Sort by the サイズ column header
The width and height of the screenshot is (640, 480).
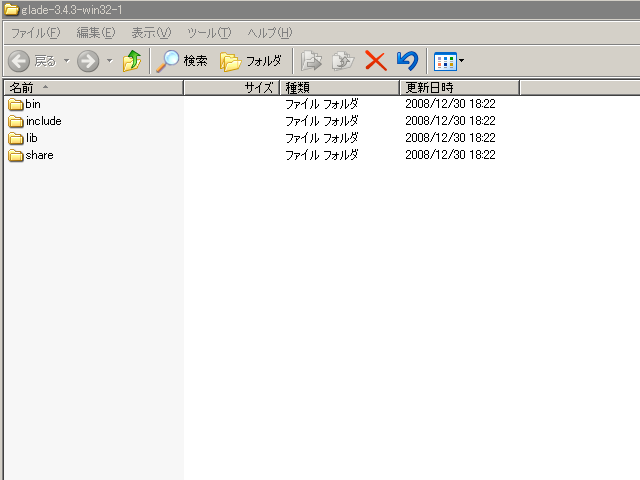click(x=231, y=88)
